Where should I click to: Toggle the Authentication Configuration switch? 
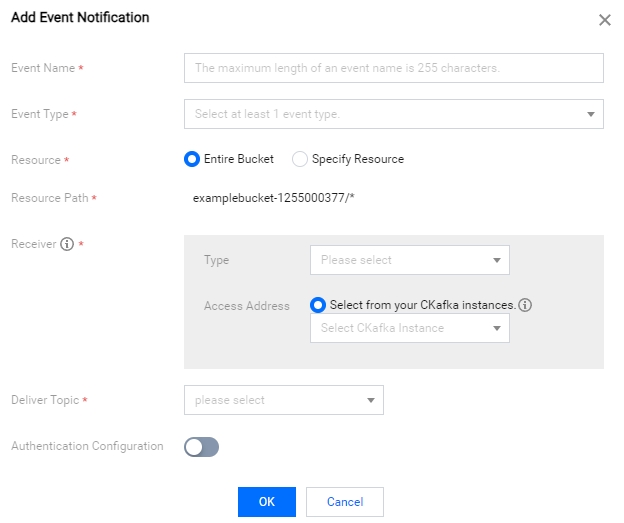[x=201, y=447]
